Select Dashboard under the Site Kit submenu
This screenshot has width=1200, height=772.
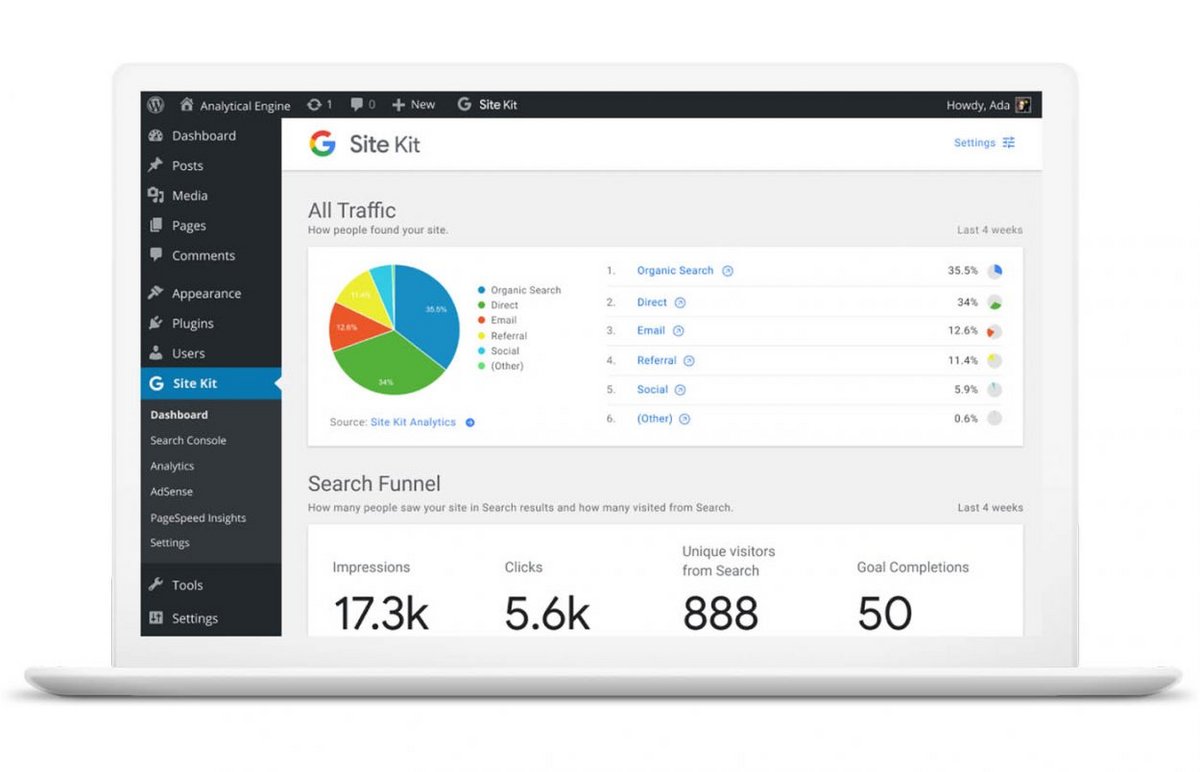pyautogui.click(x=180, y=415)
